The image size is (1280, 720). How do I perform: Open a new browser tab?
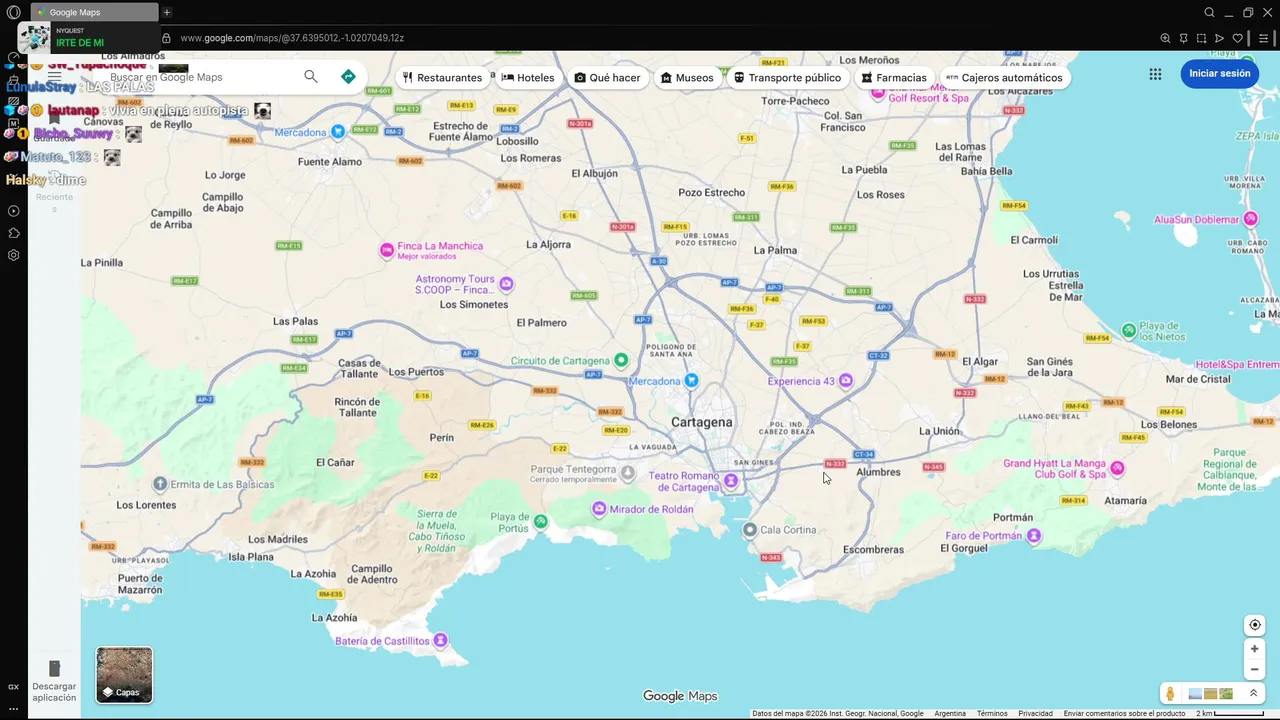click(x=167, y=12)
